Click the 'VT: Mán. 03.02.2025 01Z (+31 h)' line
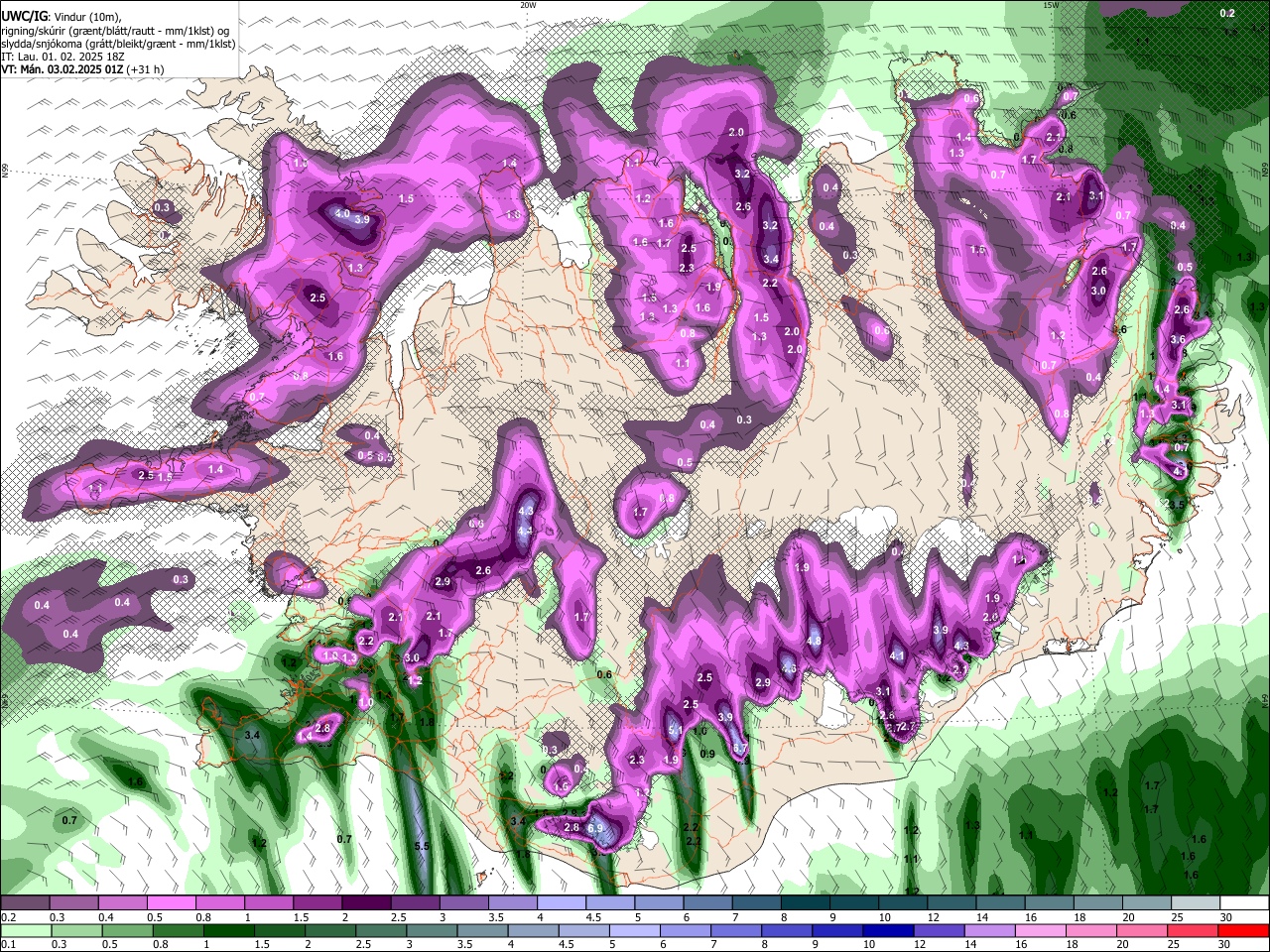The image size is (1270, 952). (x=82, y=69)
